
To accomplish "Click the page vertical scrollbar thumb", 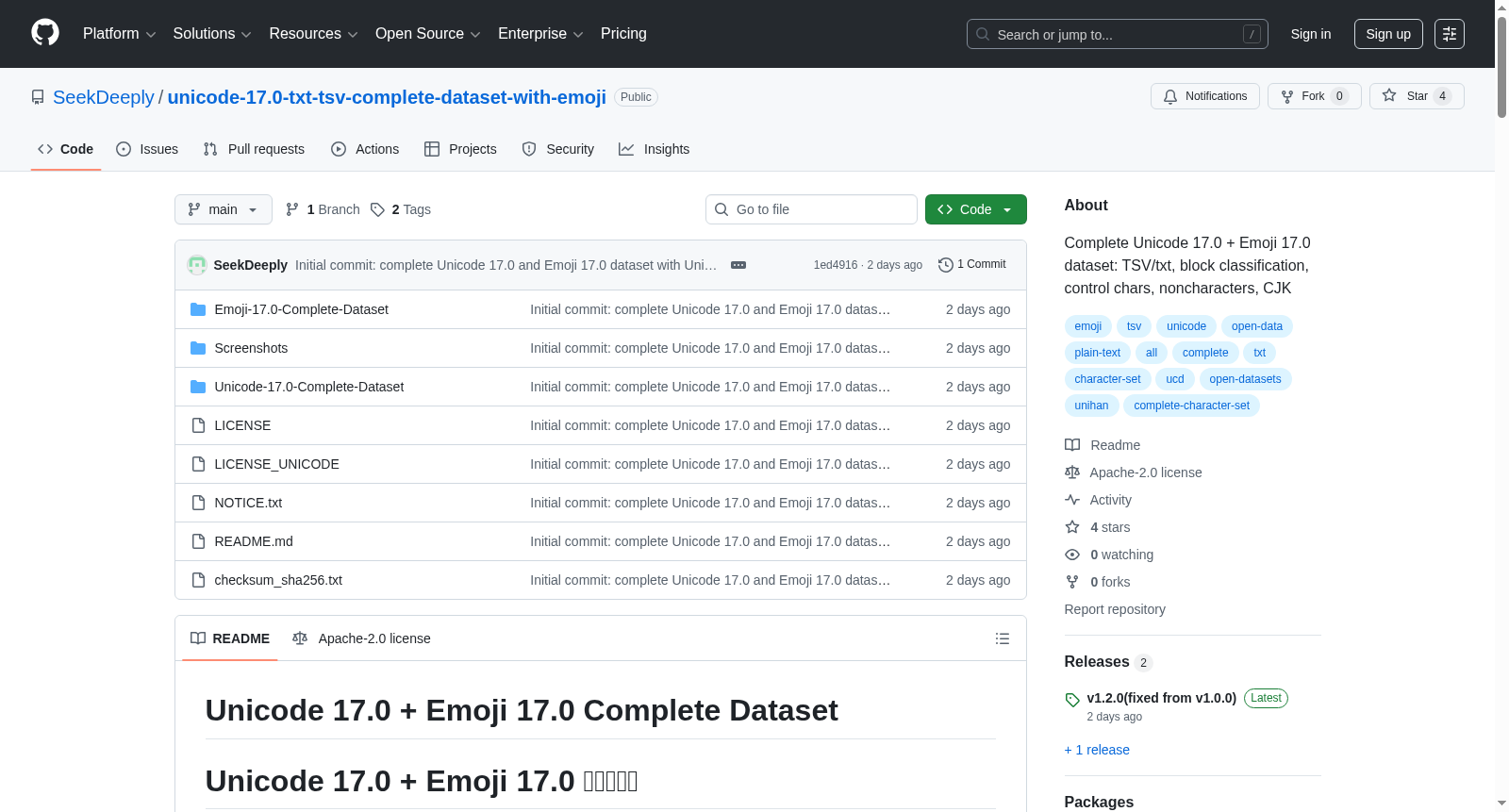I will 1501,66.
